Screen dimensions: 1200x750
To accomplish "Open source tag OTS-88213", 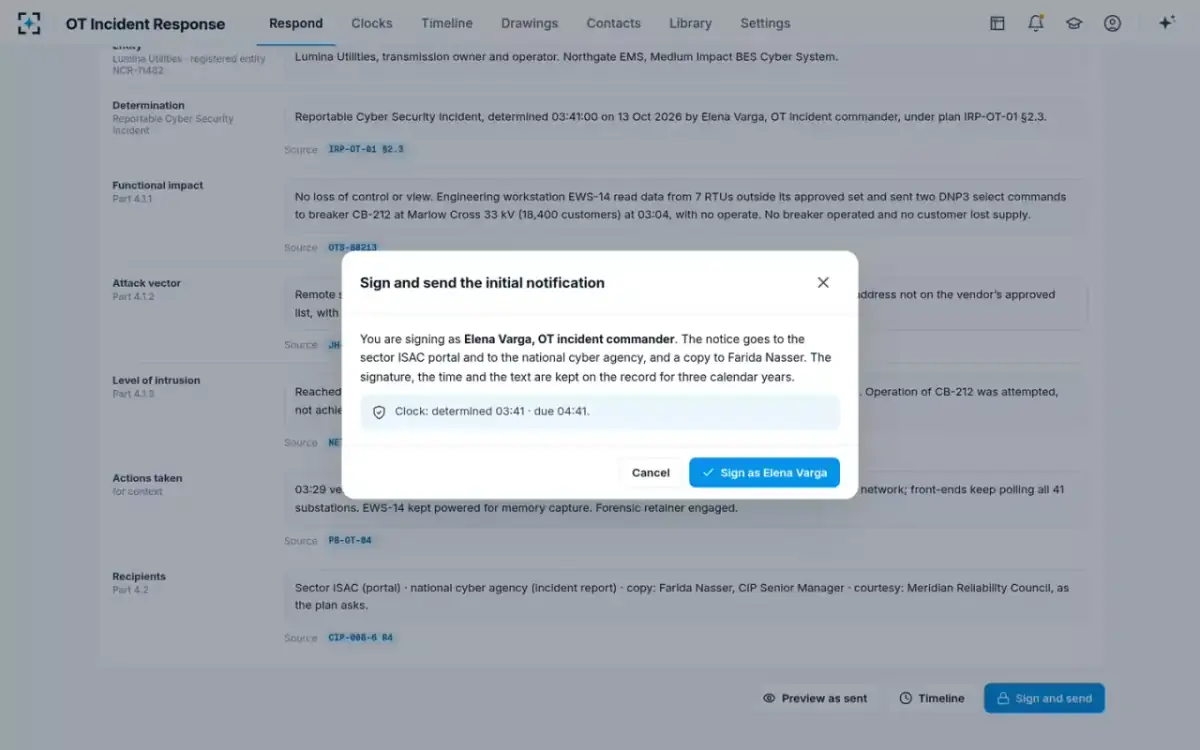I will (x=351, y=247).
